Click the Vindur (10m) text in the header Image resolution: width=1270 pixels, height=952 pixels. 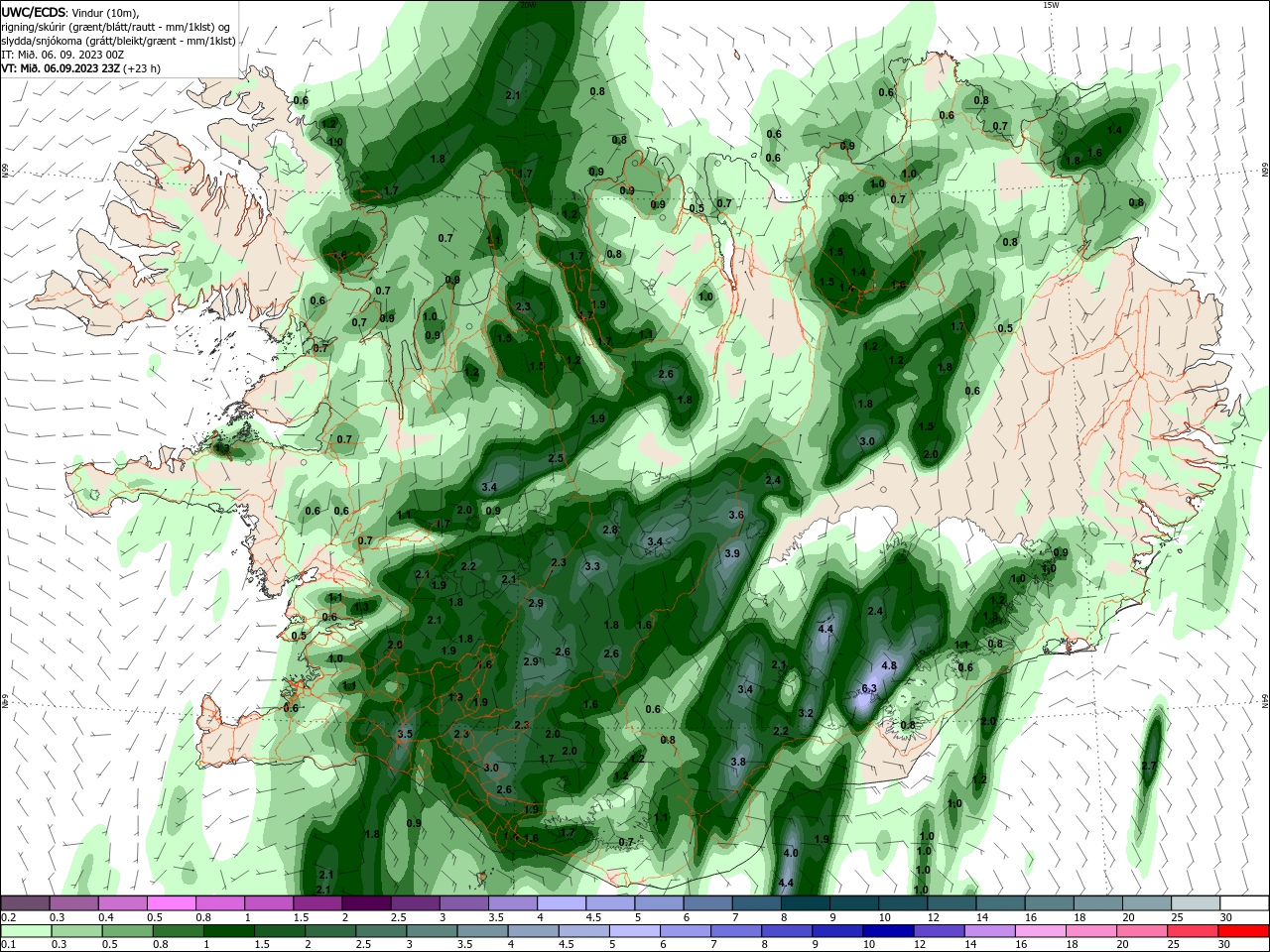[x=105, y=13]
